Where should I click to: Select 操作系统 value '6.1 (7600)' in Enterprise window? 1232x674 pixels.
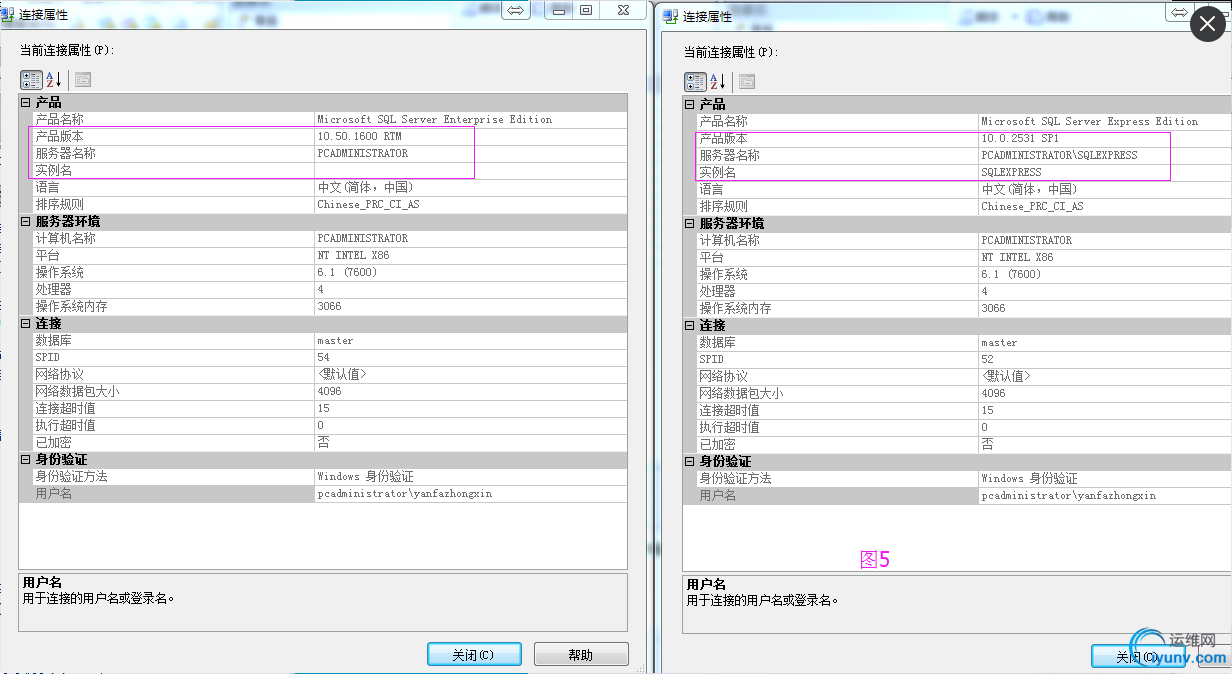[x=346, y=272]
